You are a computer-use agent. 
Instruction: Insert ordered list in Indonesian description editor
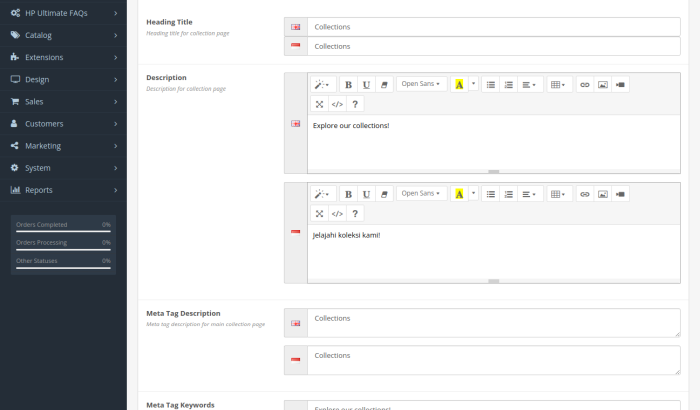(508, 194)
